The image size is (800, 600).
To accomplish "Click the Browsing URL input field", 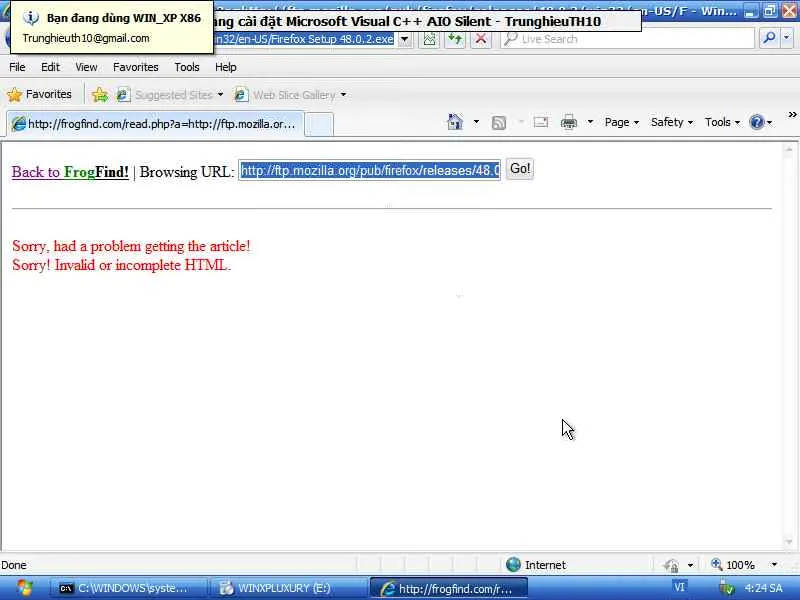I will 369,170.
